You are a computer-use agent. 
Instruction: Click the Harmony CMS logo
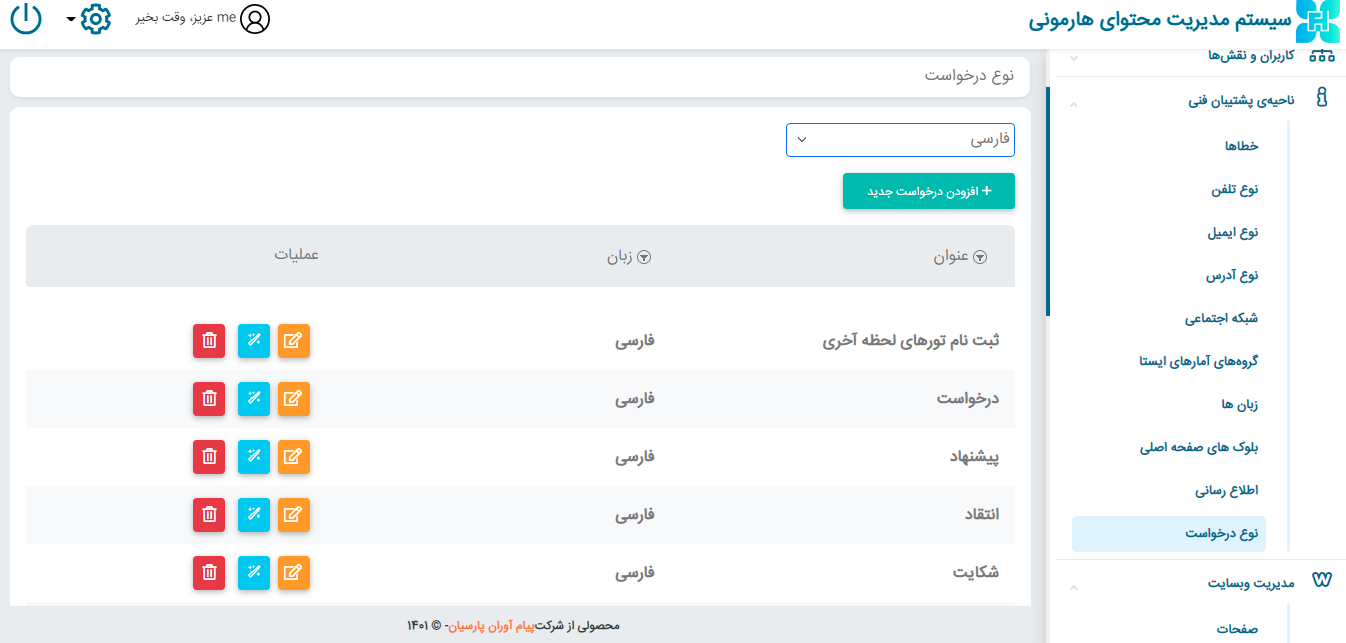(x=1316, y=21)
